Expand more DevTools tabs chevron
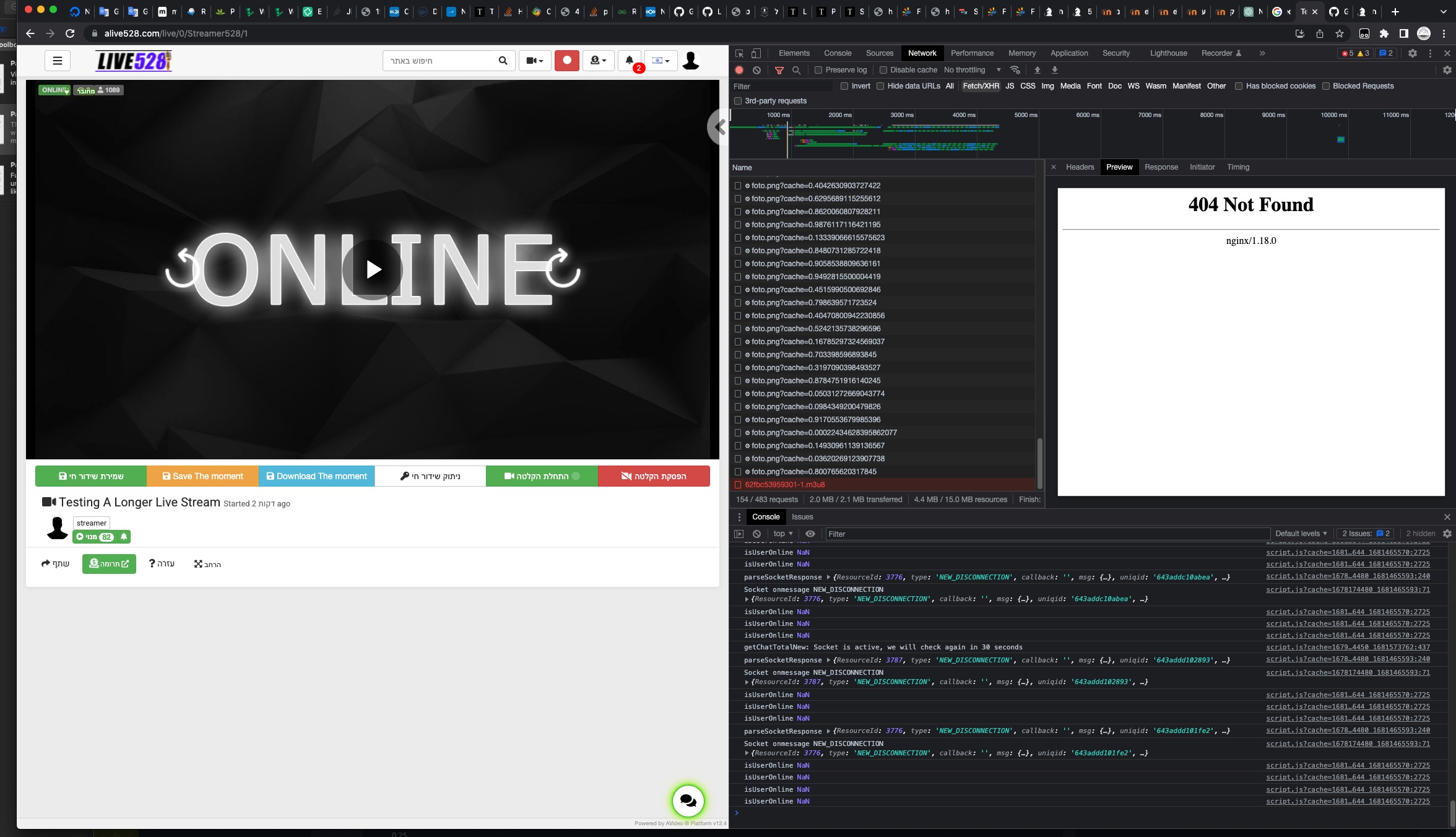The width and height of the screenshot is (1456, 837). (1262, 53)
